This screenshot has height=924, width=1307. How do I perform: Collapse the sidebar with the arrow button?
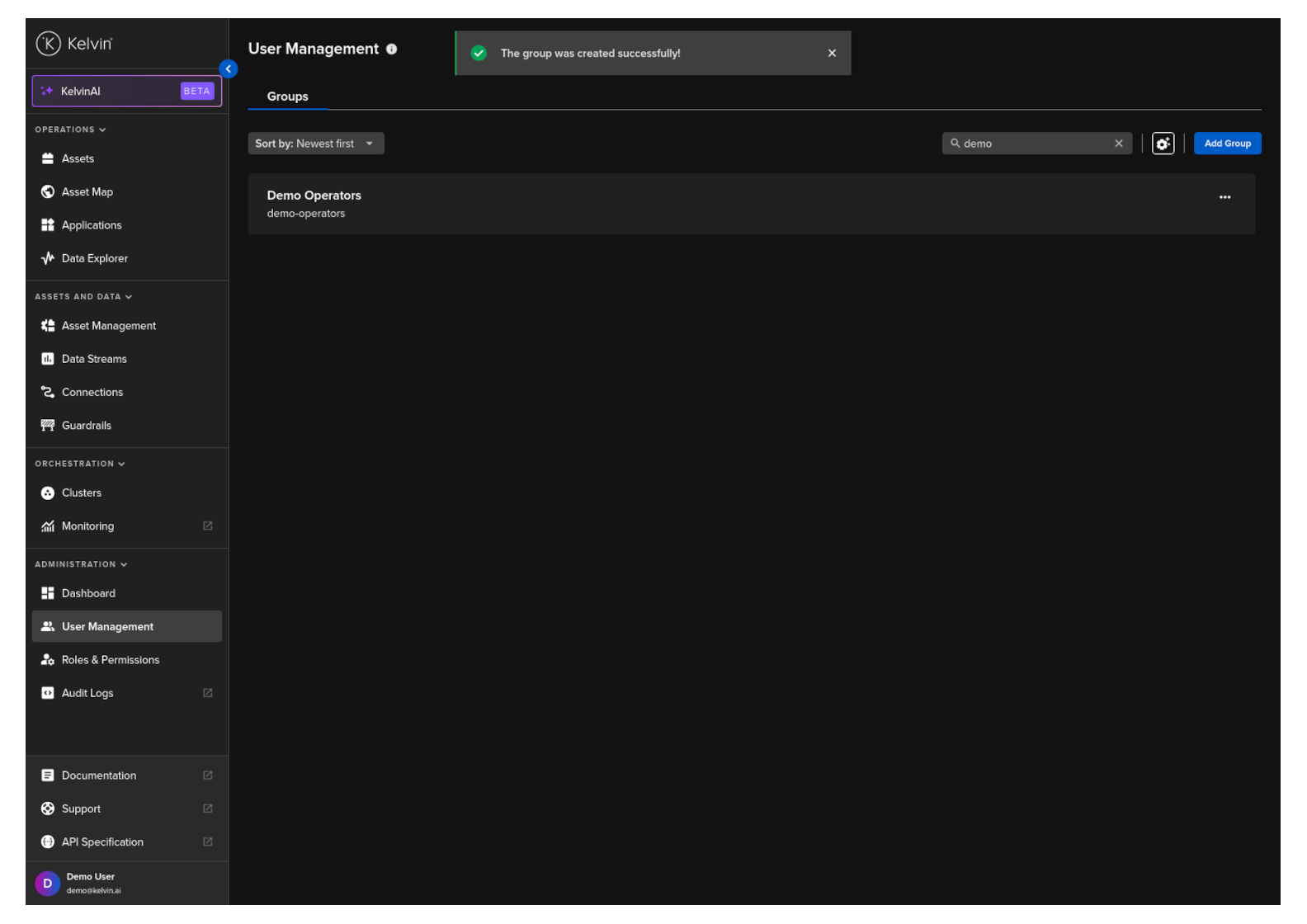tap(229, 69)
